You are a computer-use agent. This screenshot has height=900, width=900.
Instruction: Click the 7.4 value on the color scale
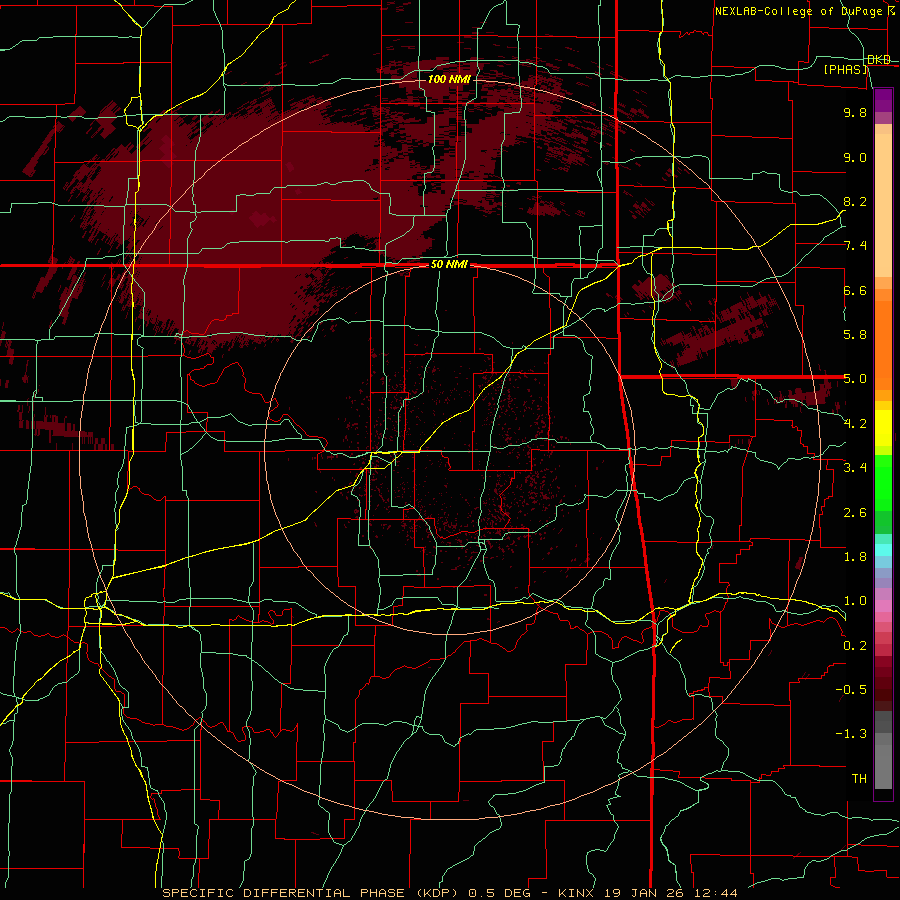point(855,246)
